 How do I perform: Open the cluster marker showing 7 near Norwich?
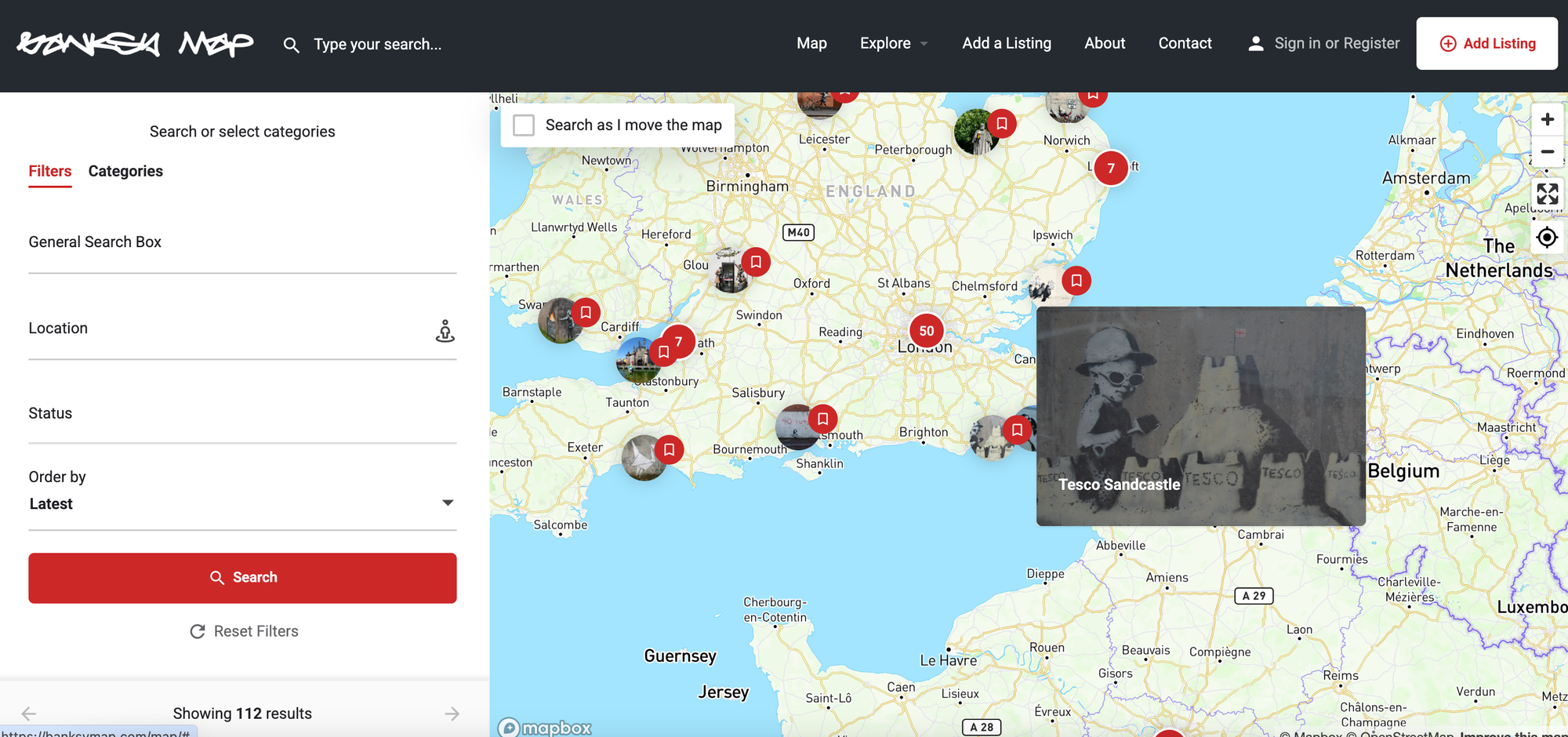tap(1111, 168)
